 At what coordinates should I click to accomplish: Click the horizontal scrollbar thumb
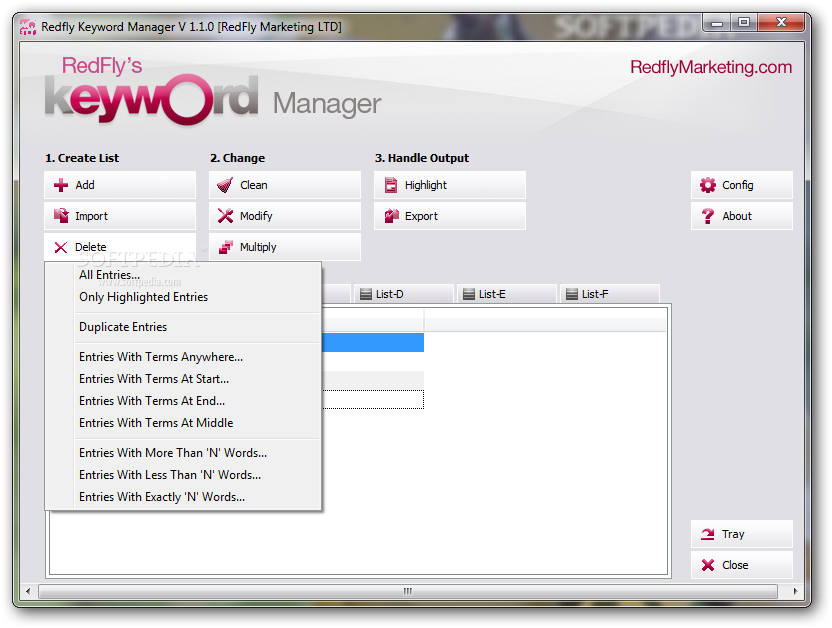[x=408, y=591]
